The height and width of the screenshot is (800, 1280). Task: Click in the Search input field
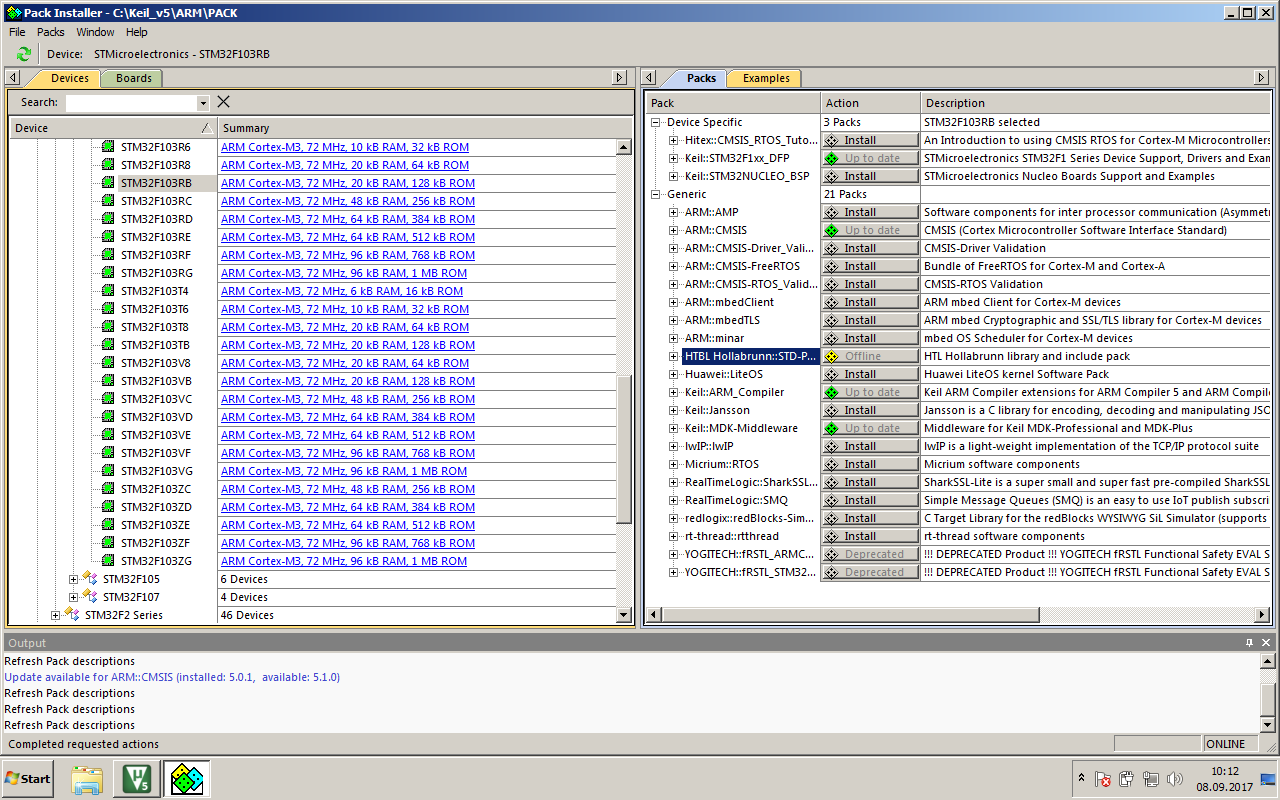pos(131,102)
